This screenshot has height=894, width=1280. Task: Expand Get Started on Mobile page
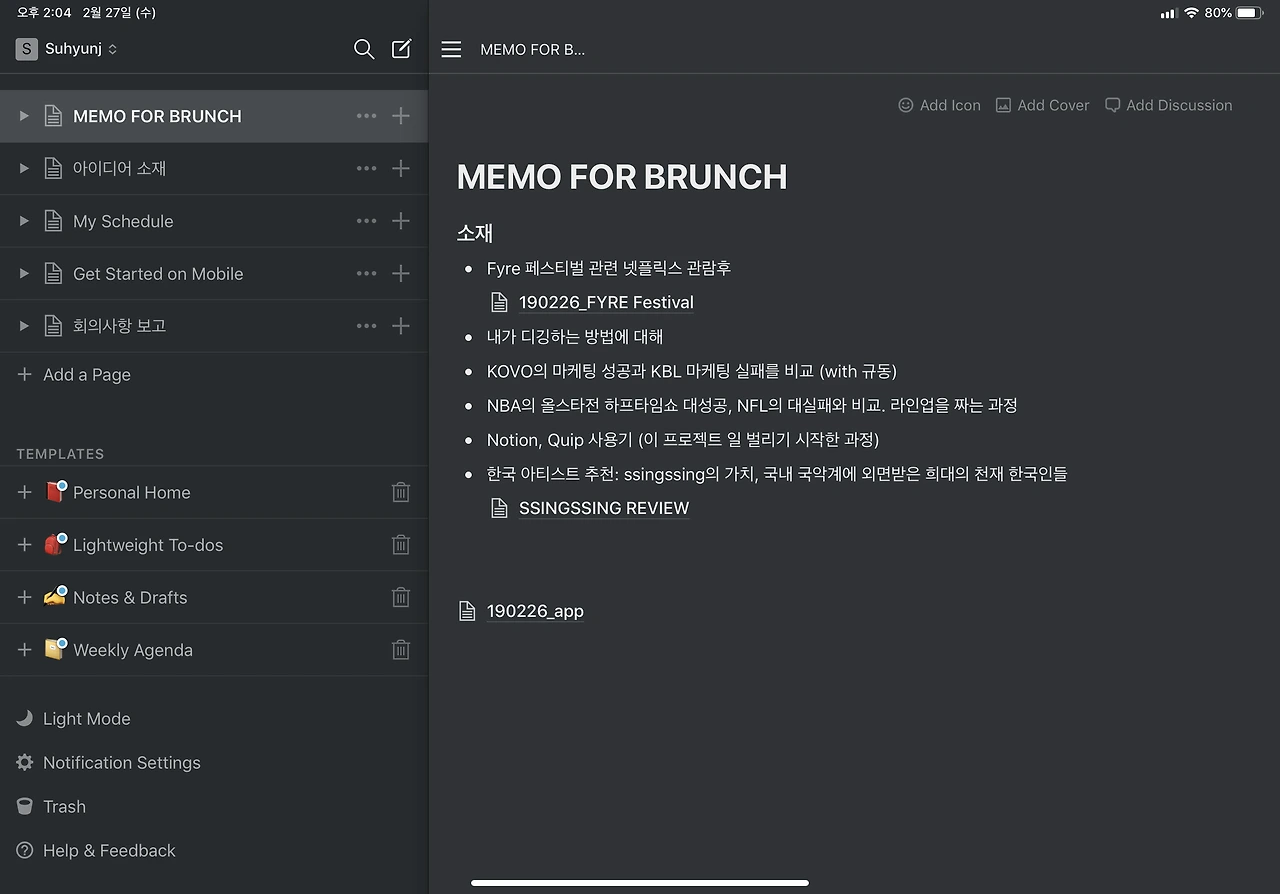pyautogui.click(x=24, y=274)
